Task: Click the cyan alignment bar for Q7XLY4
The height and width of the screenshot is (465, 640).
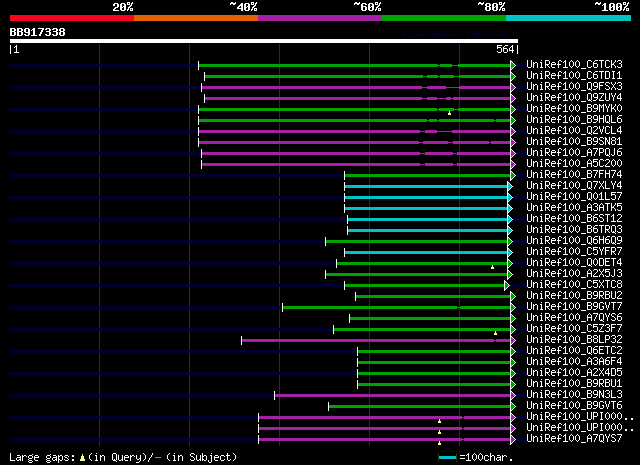Action: coord(426,187)
